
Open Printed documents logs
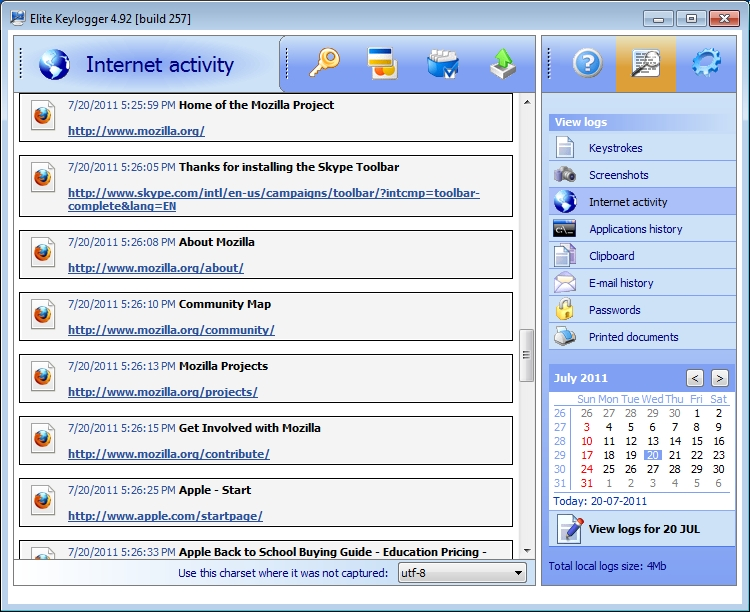click(642, 337)
